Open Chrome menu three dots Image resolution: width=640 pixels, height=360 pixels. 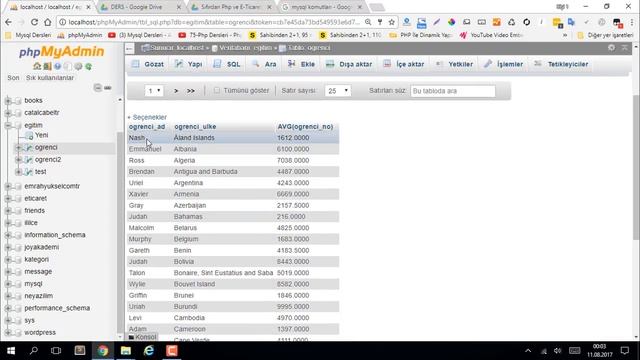[632, 22]
